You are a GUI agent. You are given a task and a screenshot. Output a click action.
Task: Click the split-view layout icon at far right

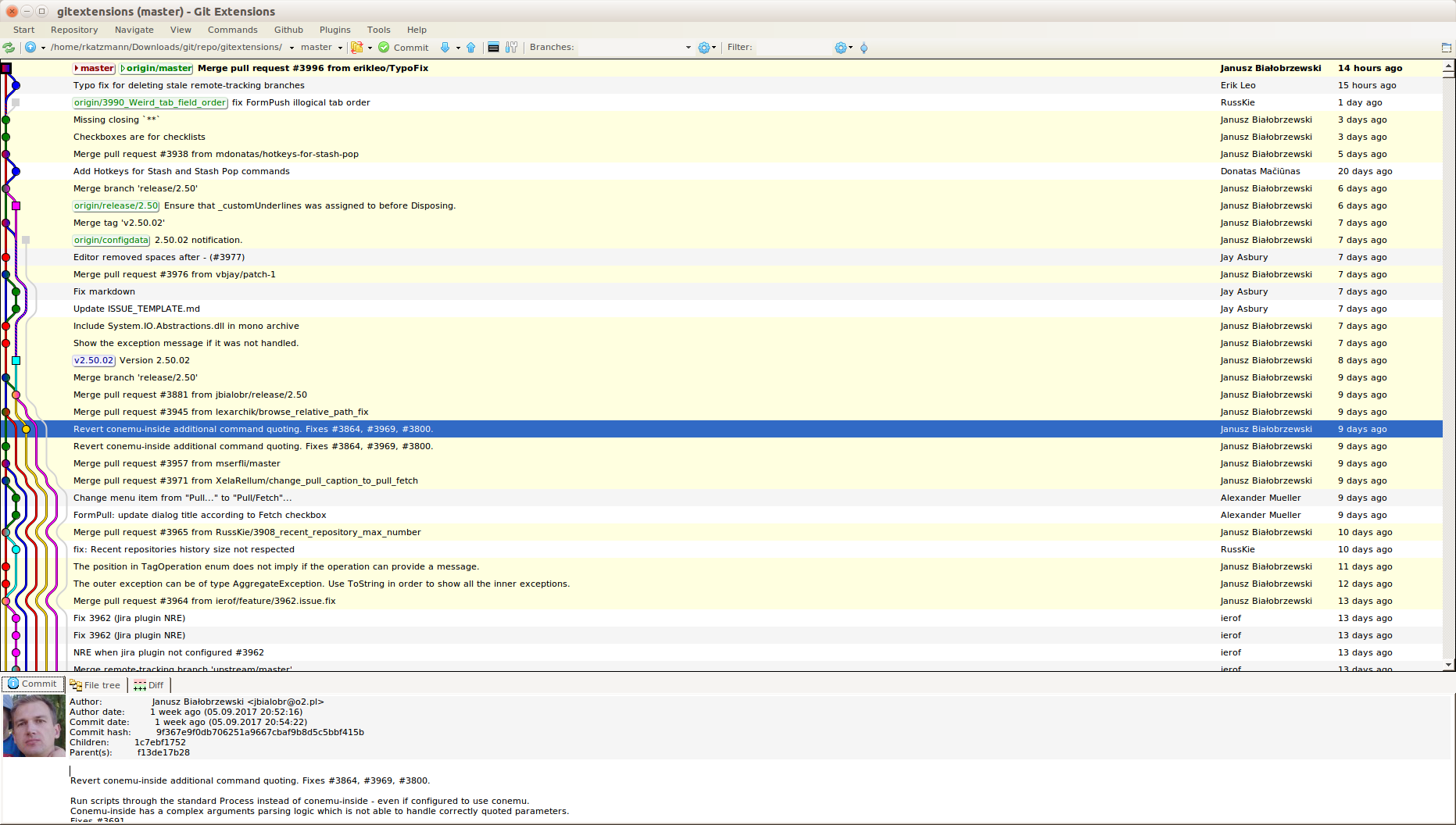1445,47
